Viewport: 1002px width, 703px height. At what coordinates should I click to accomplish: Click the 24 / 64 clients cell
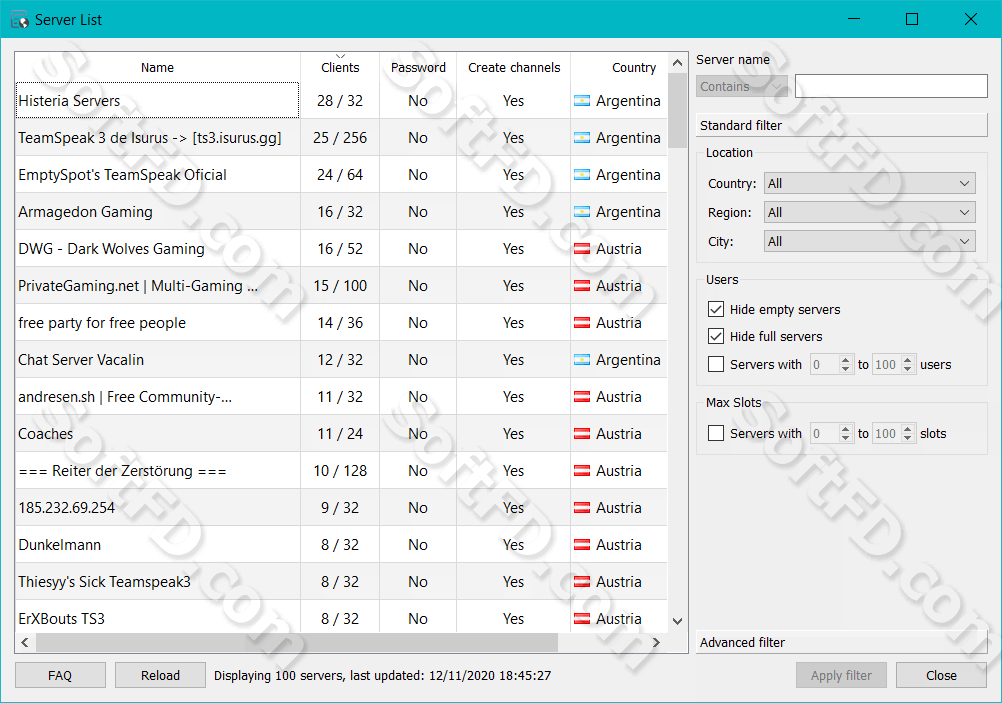pyautogui.click(x=340, y=175)
